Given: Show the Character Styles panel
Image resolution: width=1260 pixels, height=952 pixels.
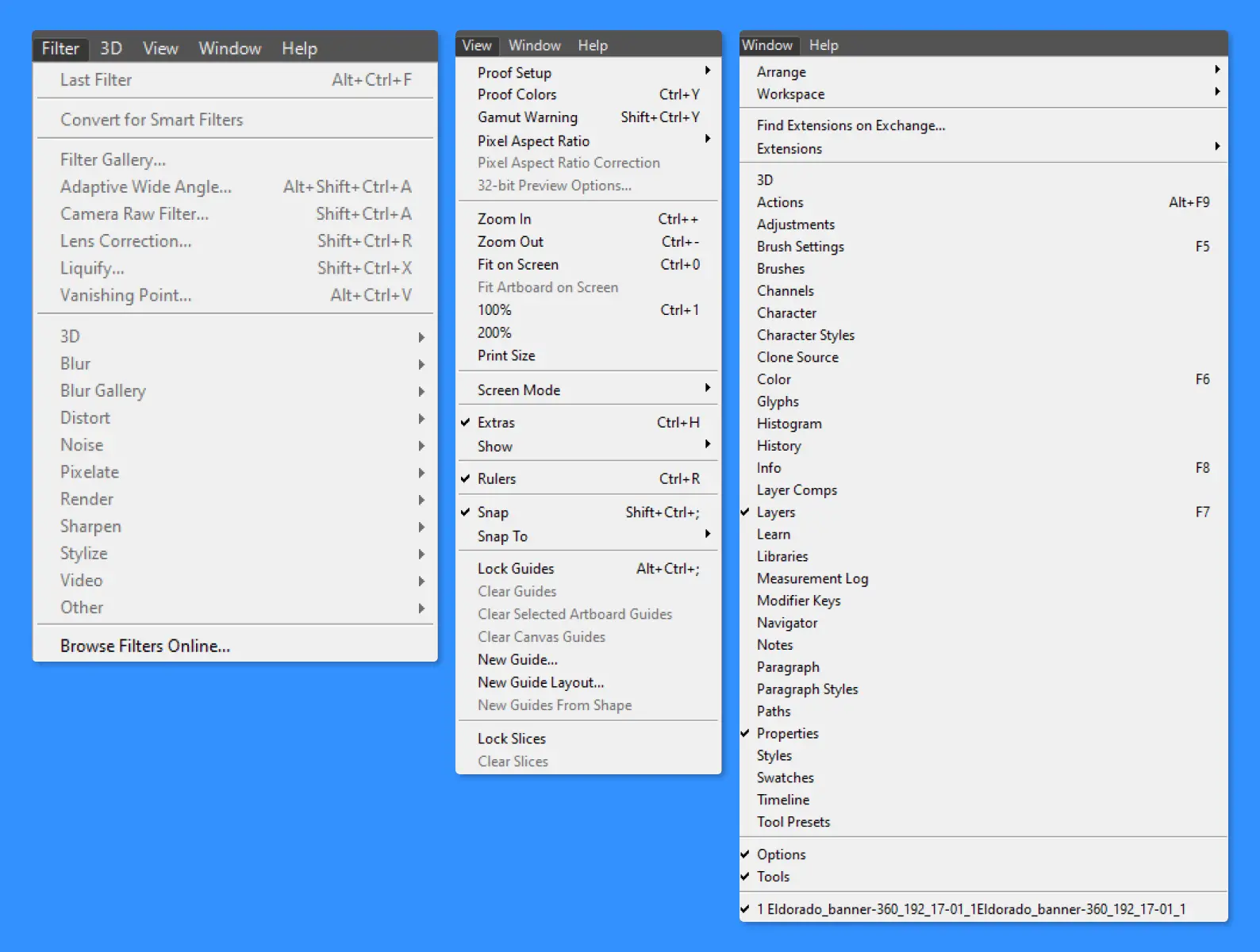Looking at the screenshot, I should [x=983, y=336].
